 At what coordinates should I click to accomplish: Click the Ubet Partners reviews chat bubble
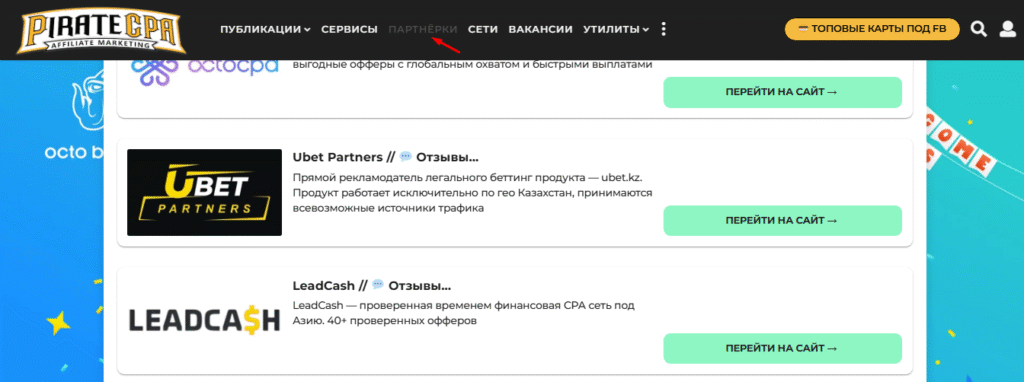[x=406, y=157]
